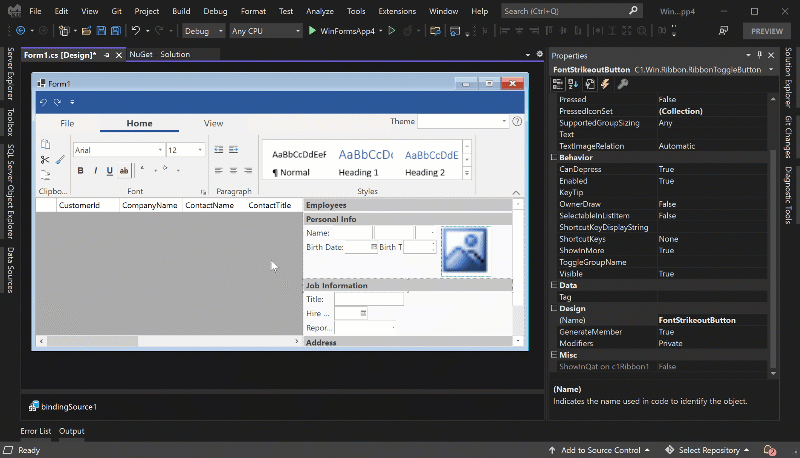The image size is (800, 458).
Task: Select the Normal style in gallery
Action: point(299,163)
